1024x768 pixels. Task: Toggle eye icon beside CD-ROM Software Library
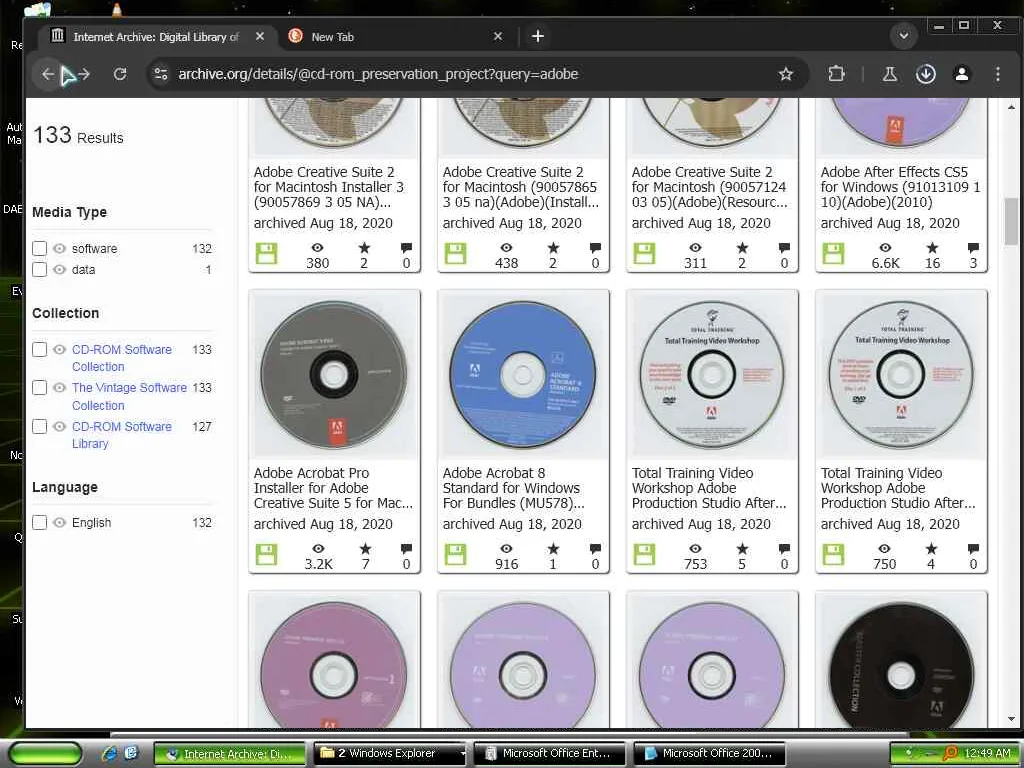click(x=59, y=426)
